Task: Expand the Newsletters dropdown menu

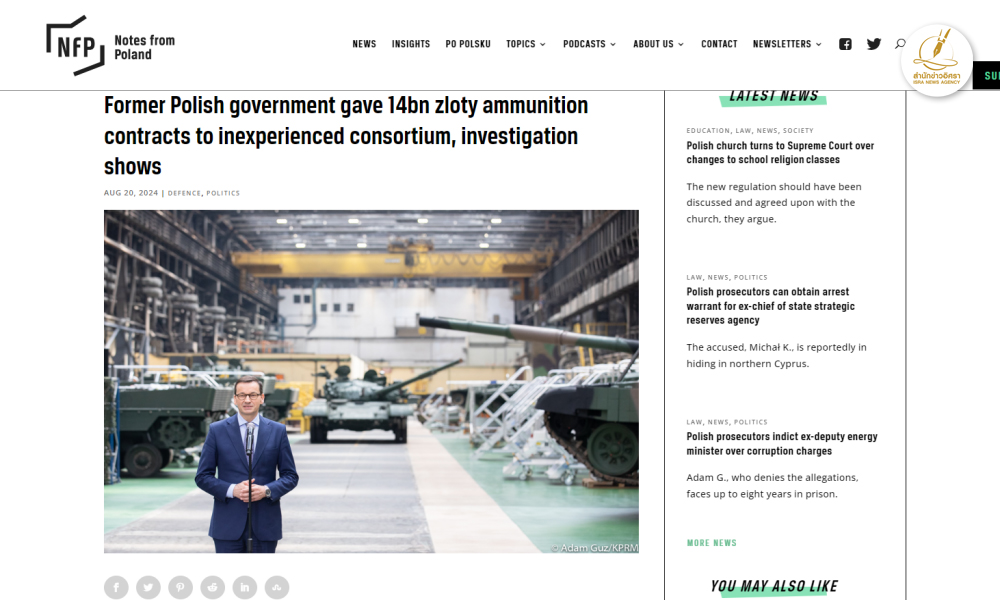Action: click(787, 44)
